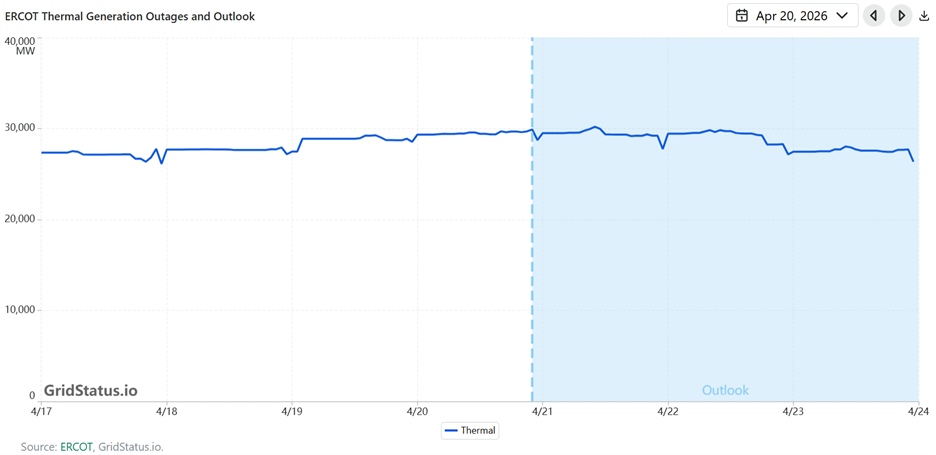936x455 pixels.
Task: Click the calendar icon in date picker
Action: (x=742, y=16)
